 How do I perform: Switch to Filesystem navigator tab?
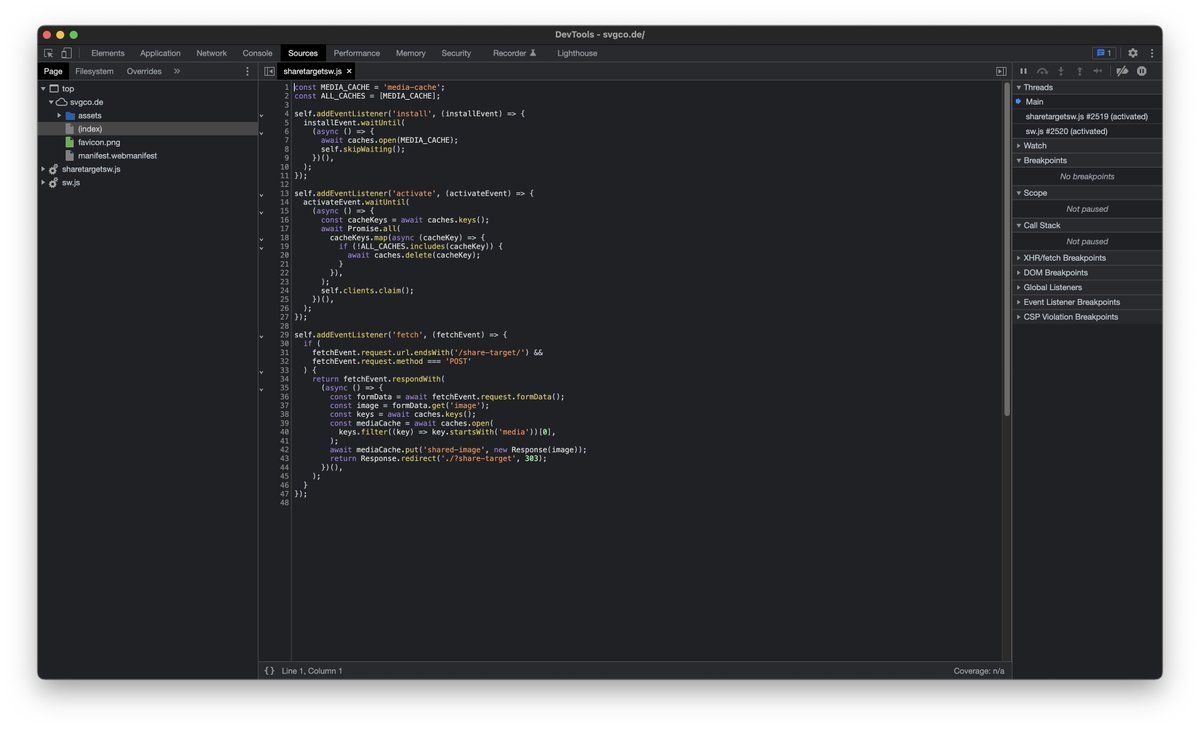pos(94,71)
